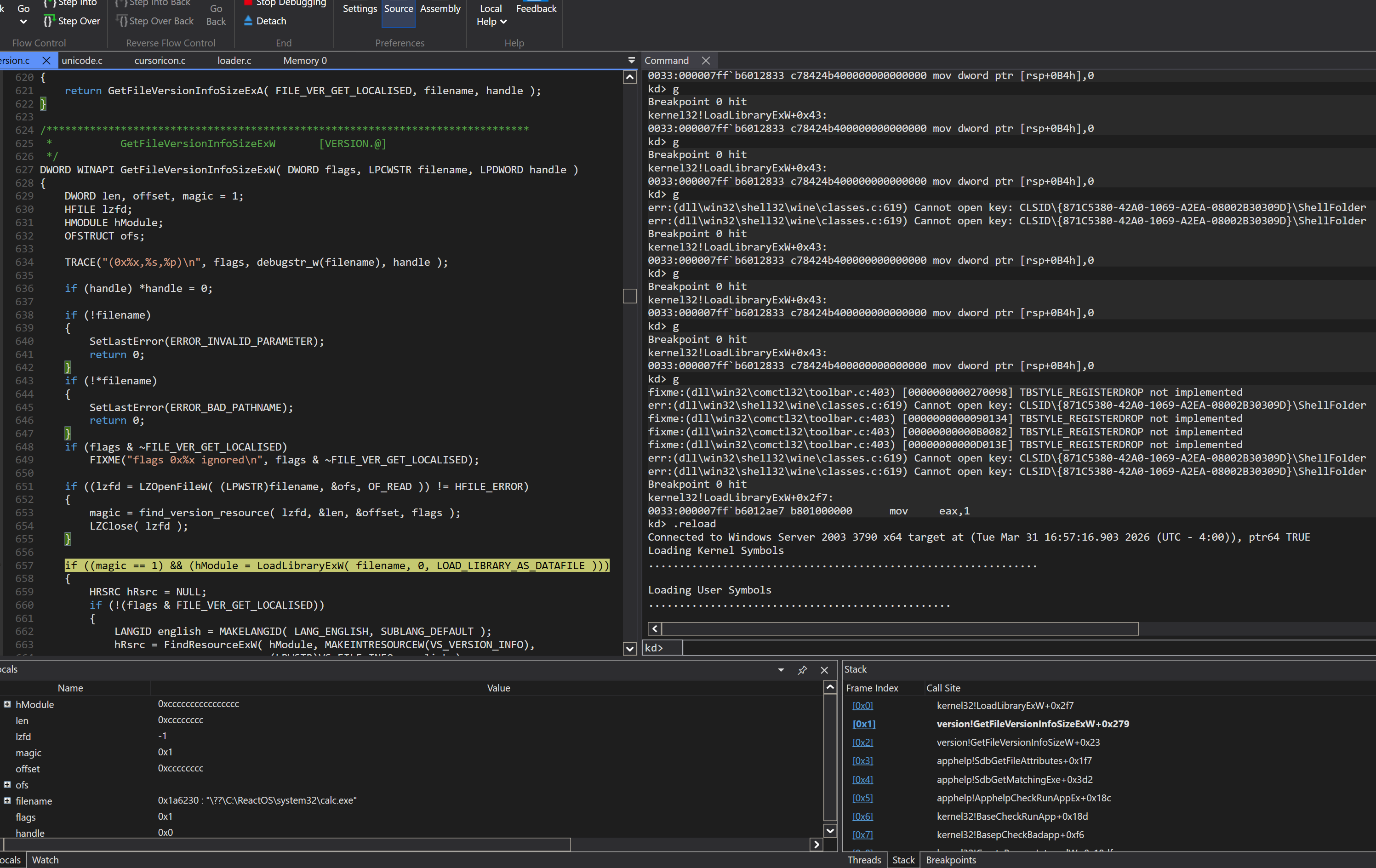Switch to the Breakpoints tab

pyautogui.click(x=951, y=860)
